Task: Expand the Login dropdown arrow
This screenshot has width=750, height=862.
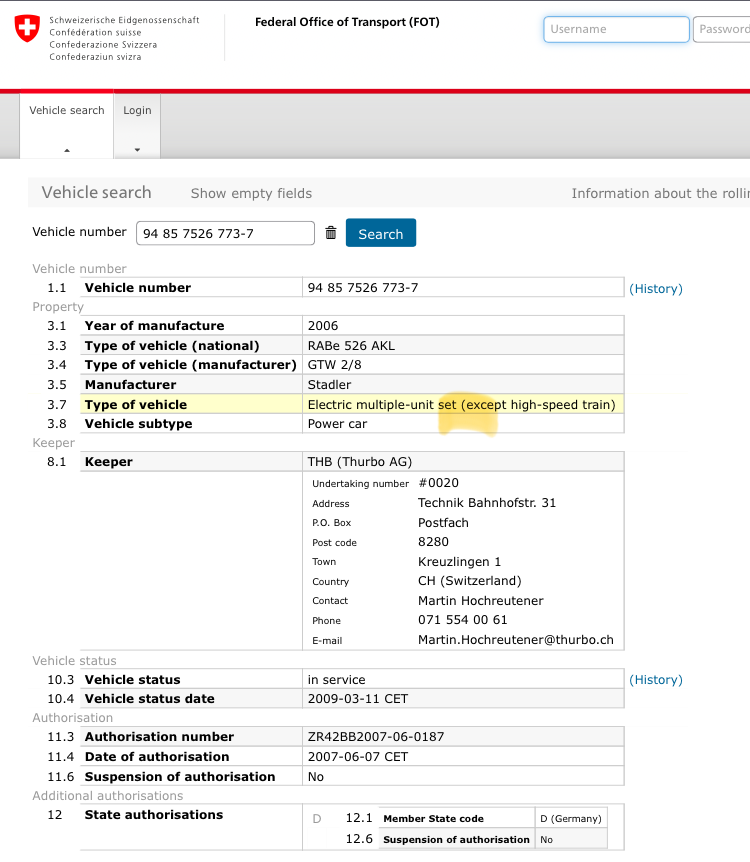Action: (137, 150)
